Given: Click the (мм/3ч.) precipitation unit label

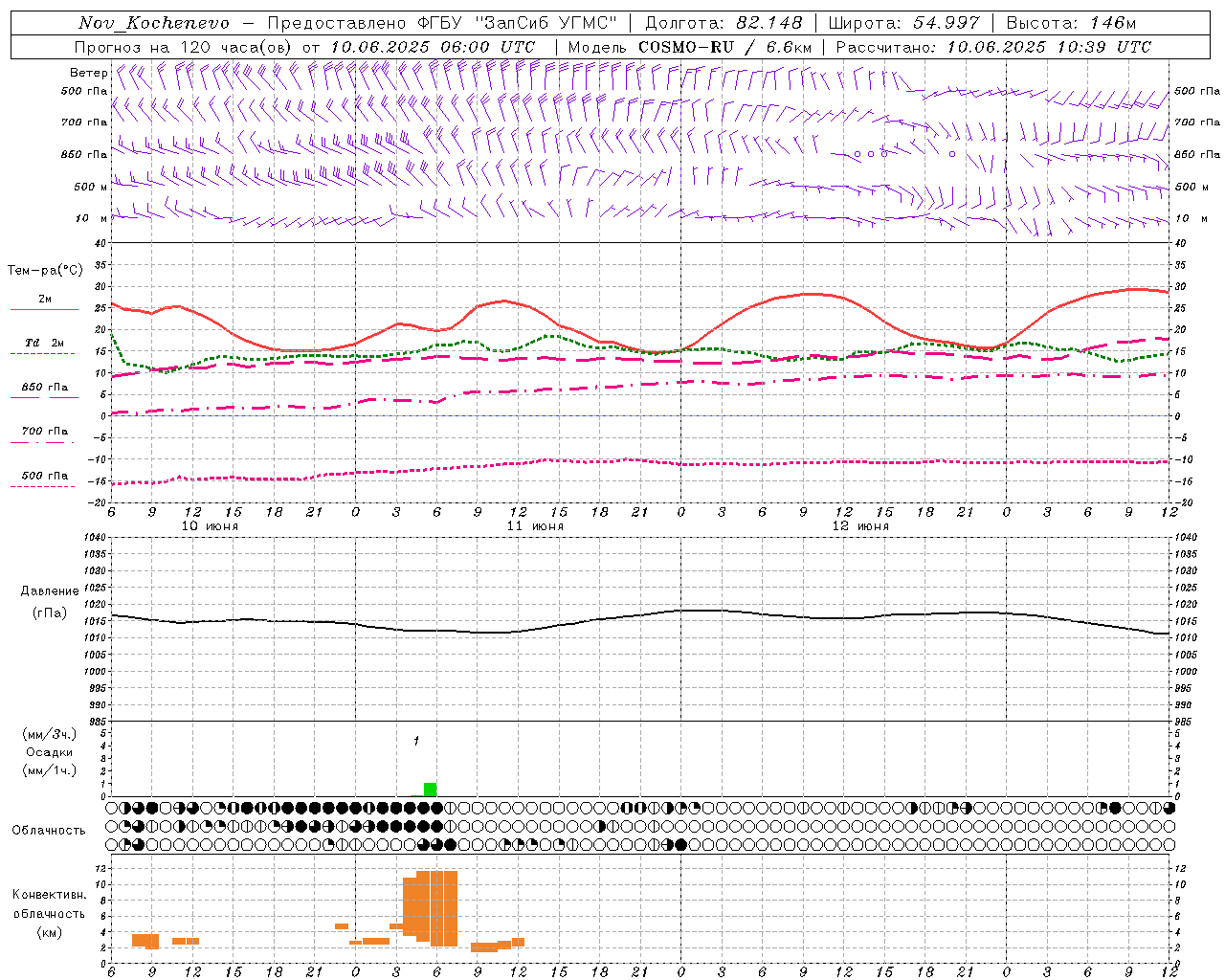Looking at the screenshot, I should click(x=50, y=734).
